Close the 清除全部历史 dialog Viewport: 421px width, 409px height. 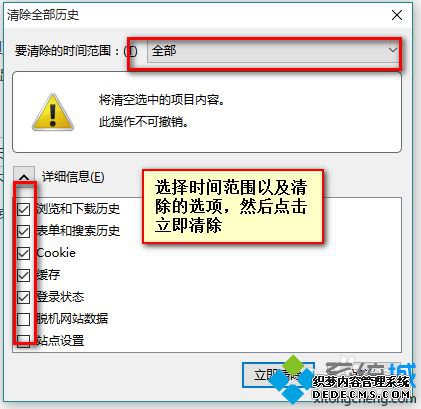(397, 15)
